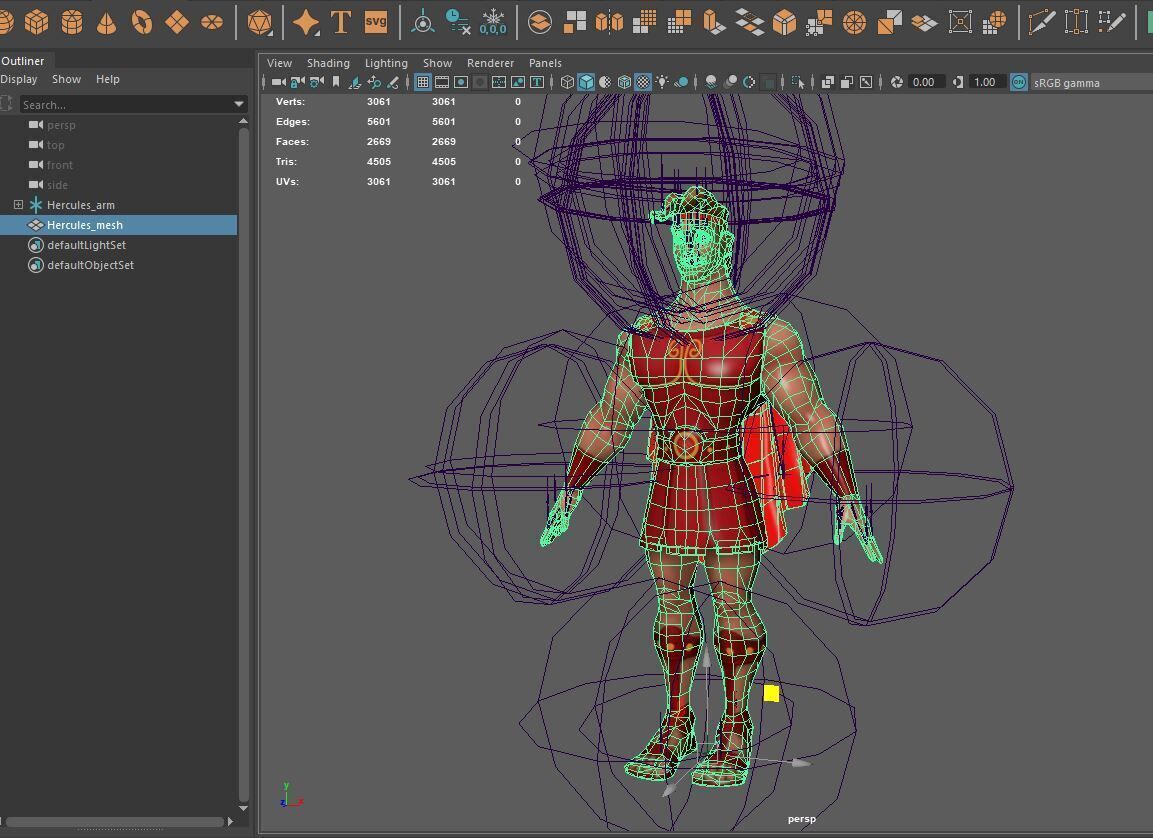Click the Center Pivot shelf icon
1153x838 pixels.
(423, 23)
